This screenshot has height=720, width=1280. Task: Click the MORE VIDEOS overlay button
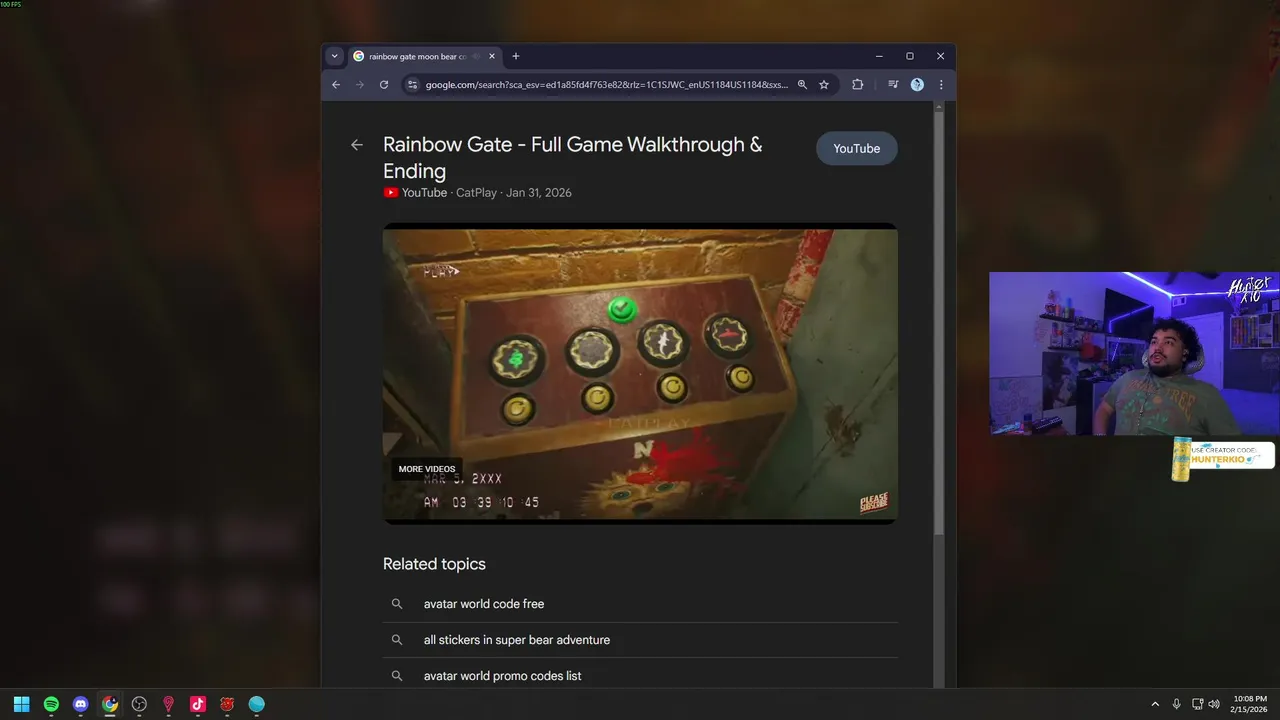427,469
